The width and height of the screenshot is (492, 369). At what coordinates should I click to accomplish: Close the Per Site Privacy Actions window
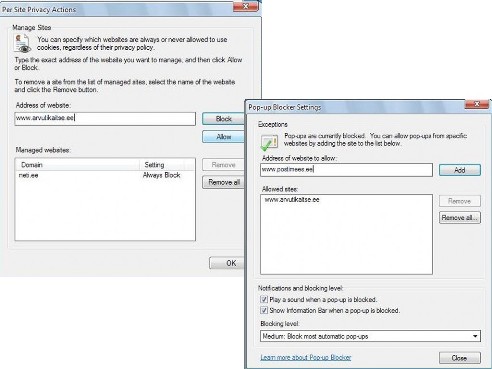246,6
